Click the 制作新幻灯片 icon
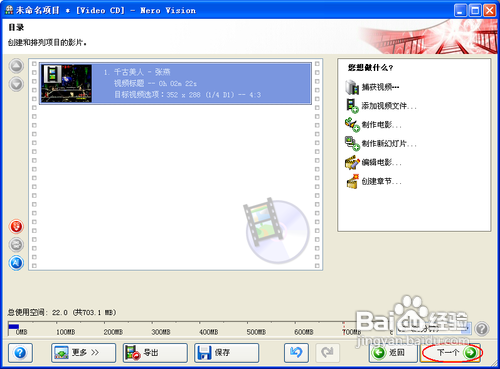Image resolution: width=500 pixels, height=369 pixels. [x=352, y=144]
